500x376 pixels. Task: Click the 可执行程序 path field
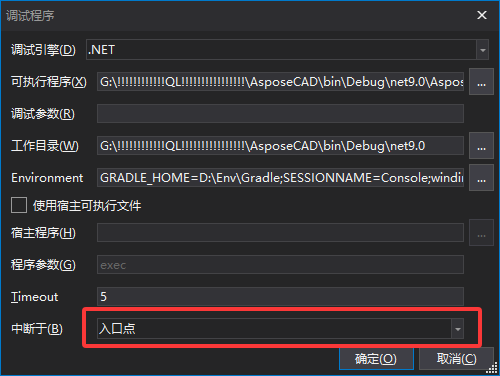pyautogui.click(x=280, y=82)
